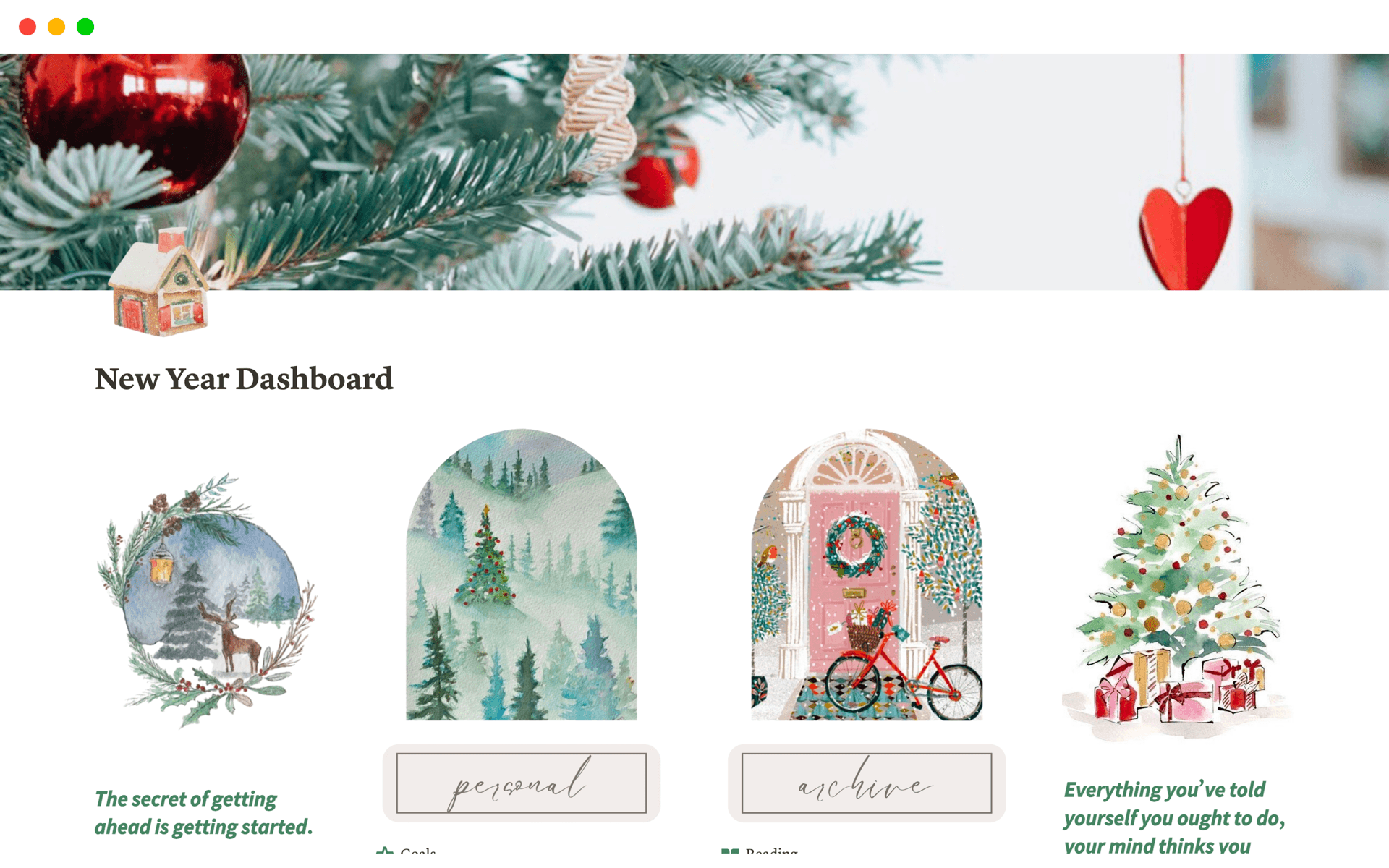Screen dimensions: 1389x868
Task: Select the New Year Dashboard title
Action: (244, 379)
